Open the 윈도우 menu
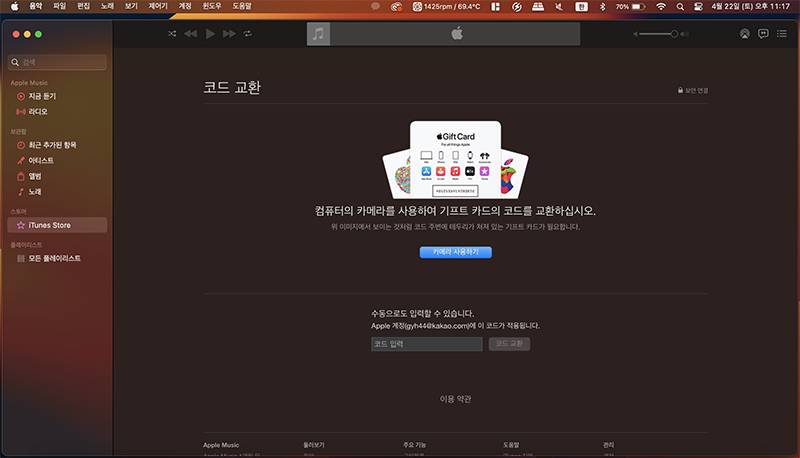The width and height of the screenshot is (800, 458). point(212,6)
